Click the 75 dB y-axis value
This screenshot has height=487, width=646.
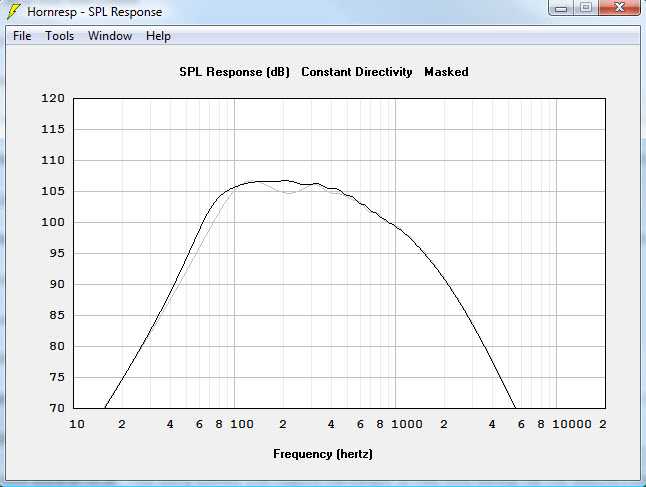pos(57,377)
